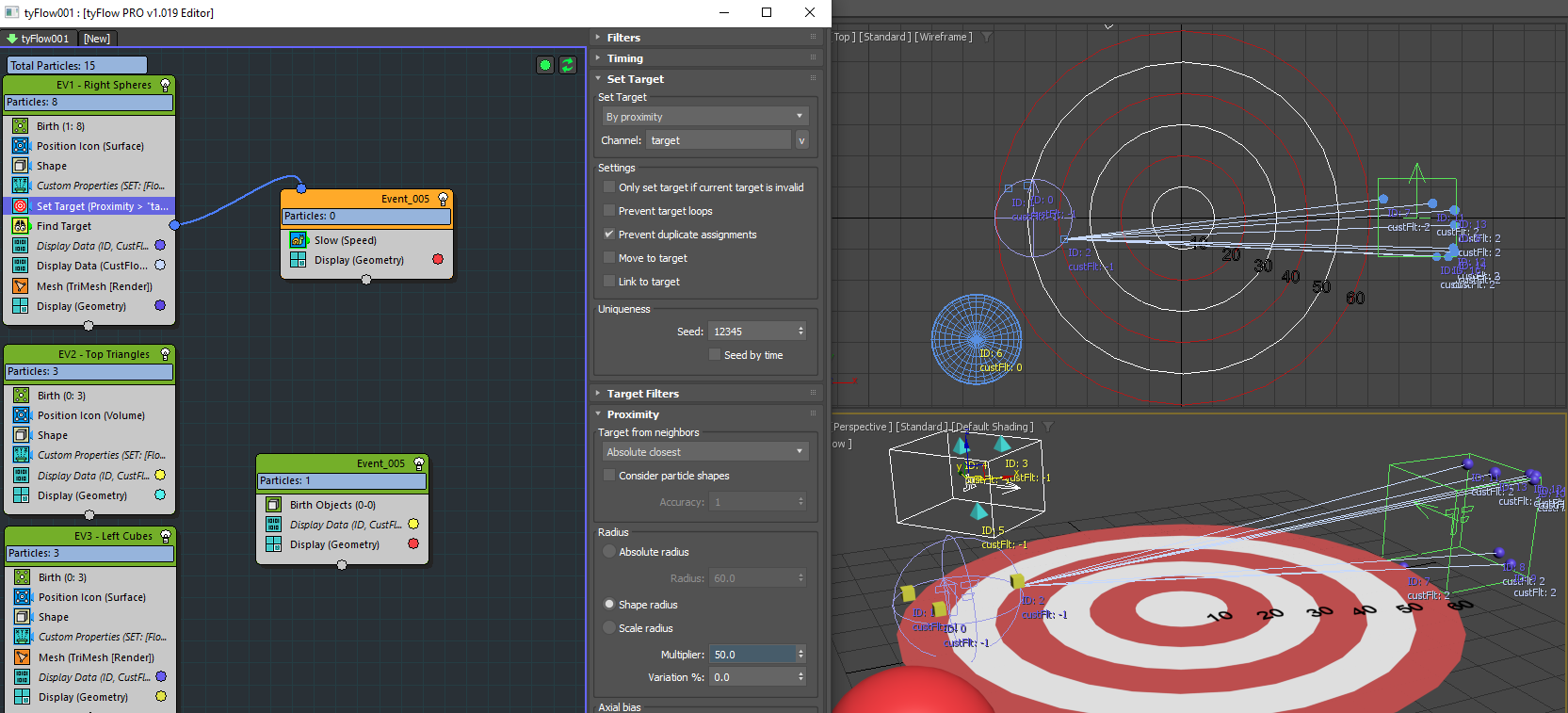Click the green refresh simulation icon

click(x=567, y=65)
